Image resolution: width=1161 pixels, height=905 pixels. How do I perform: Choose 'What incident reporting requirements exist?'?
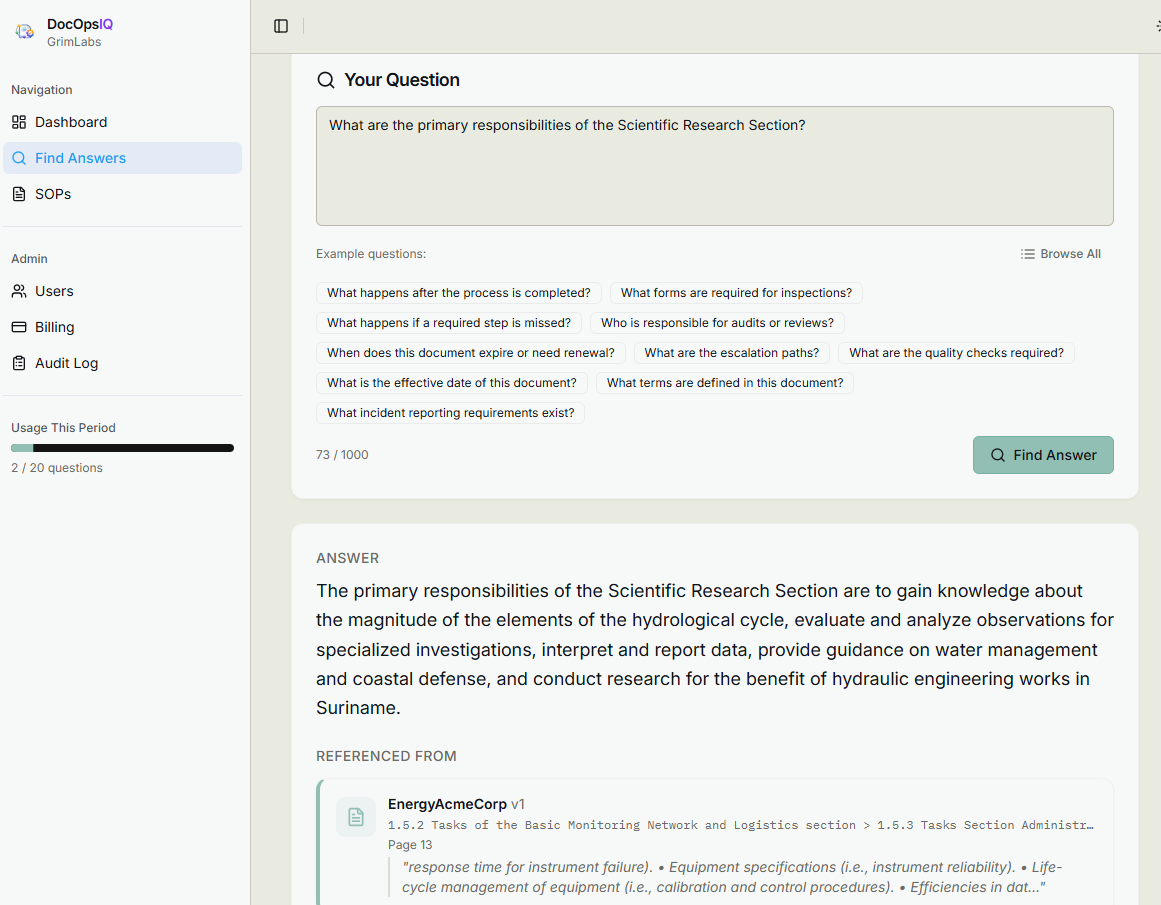450,413
